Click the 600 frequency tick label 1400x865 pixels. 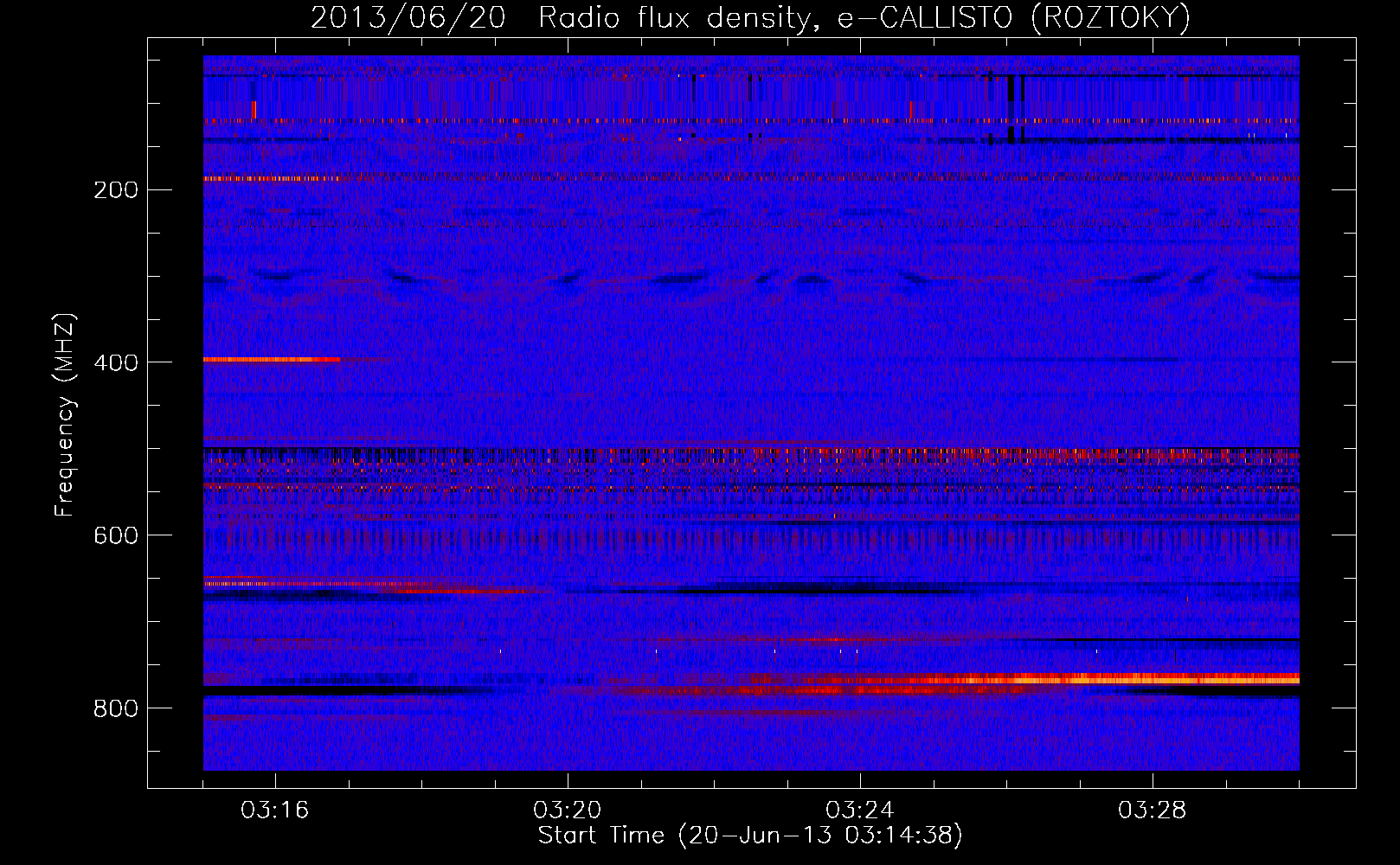pos(116,536)
